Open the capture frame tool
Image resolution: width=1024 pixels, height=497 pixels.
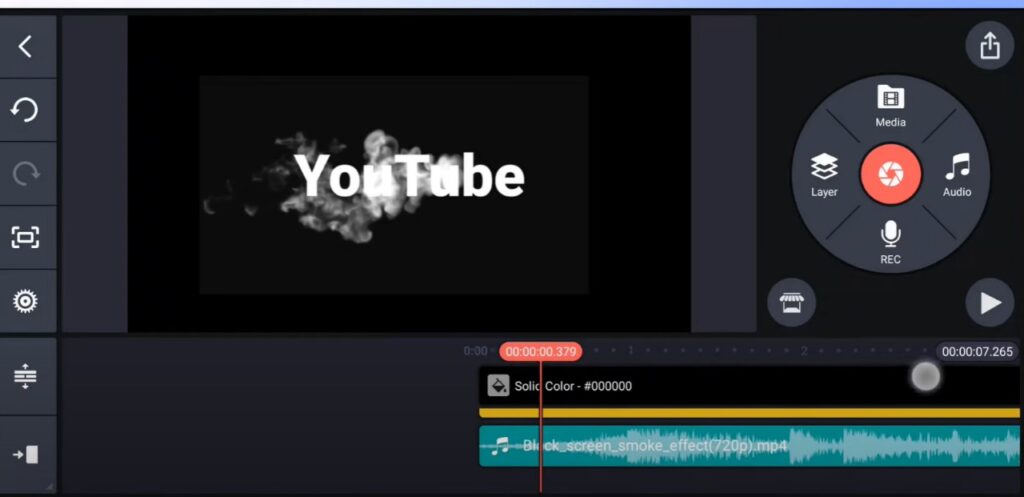tap(25, 237)
